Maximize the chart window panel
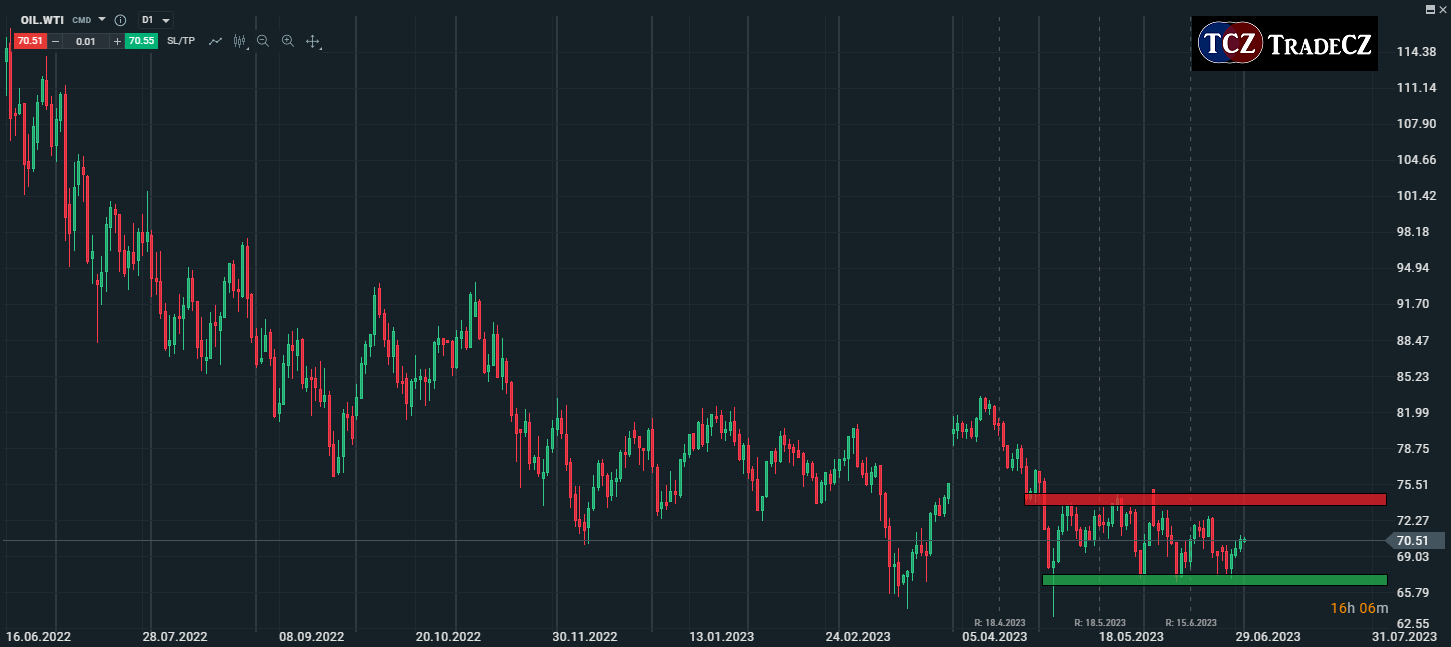The height and width of the screenshot is (647, 1451). pyautogui.click(x=1428, y=8)
